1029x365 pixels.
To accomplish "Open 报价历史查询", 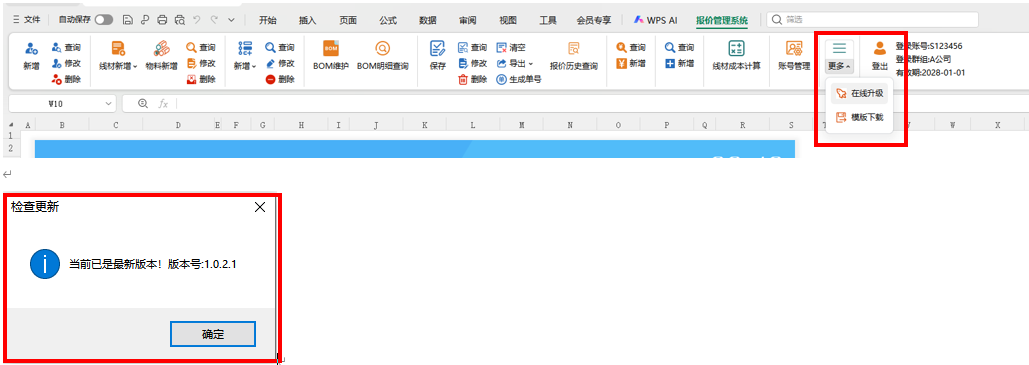I will [574, 56].
